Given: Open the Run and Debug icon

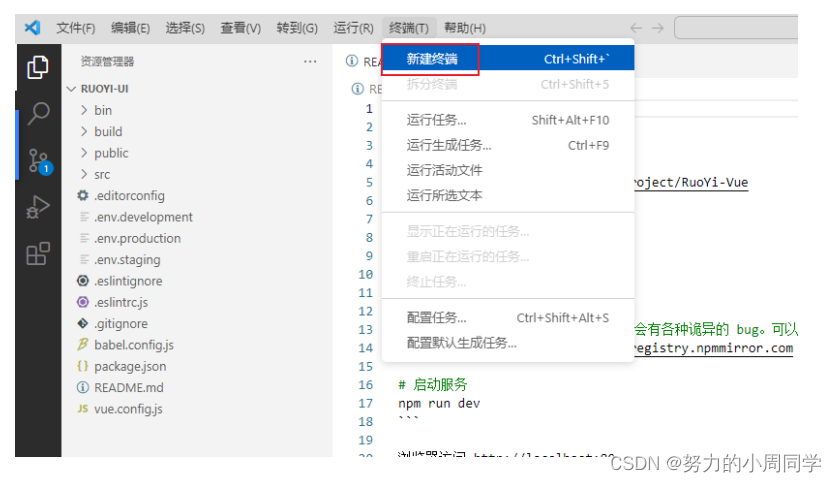Looking at the screenshot, I should click(38, 207).
